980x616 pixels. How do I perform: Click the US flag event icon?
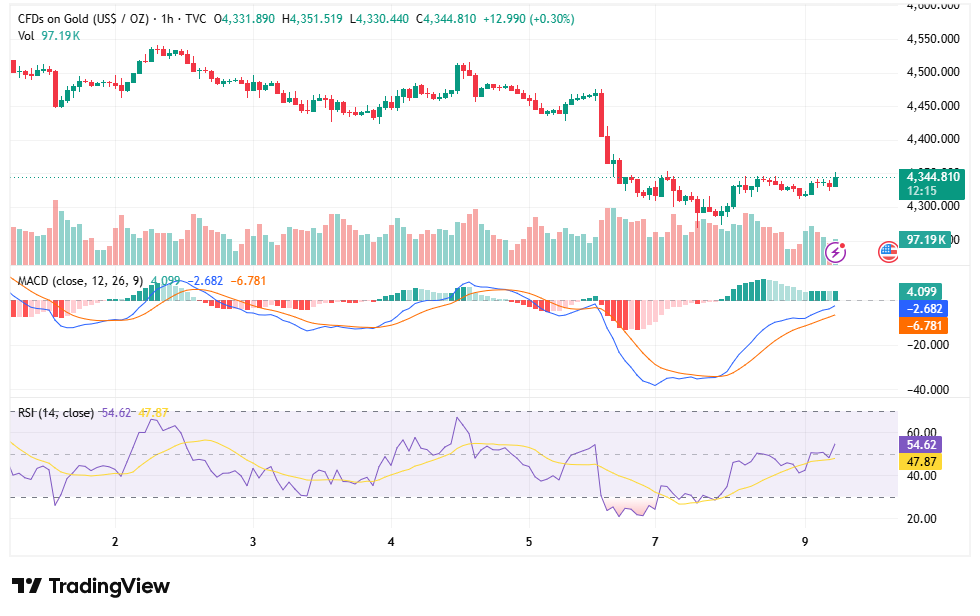click(x=888, y=252)
